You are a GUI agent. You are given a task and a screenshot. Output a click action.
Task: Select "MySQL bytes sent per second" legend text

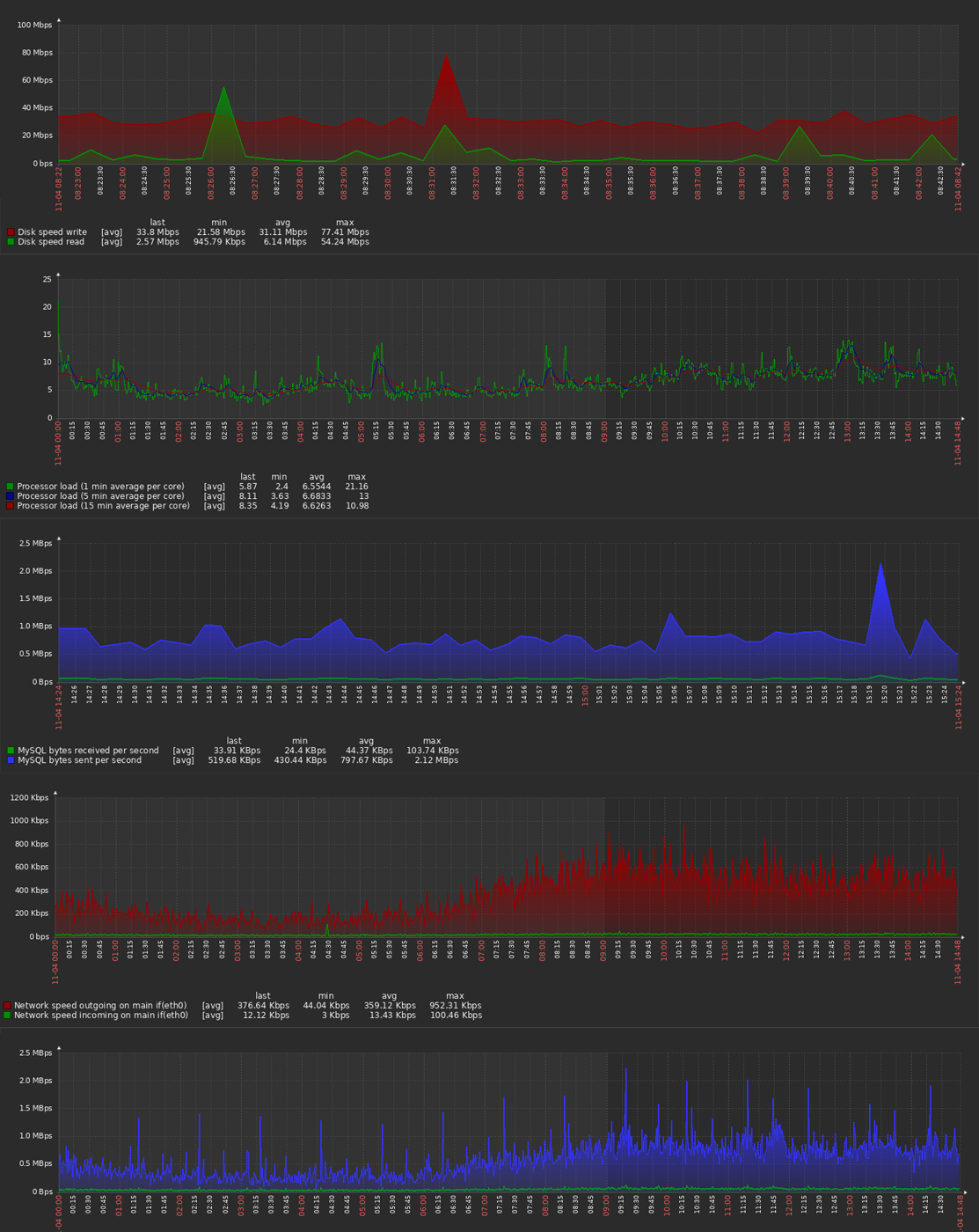(x=79, y=760)
